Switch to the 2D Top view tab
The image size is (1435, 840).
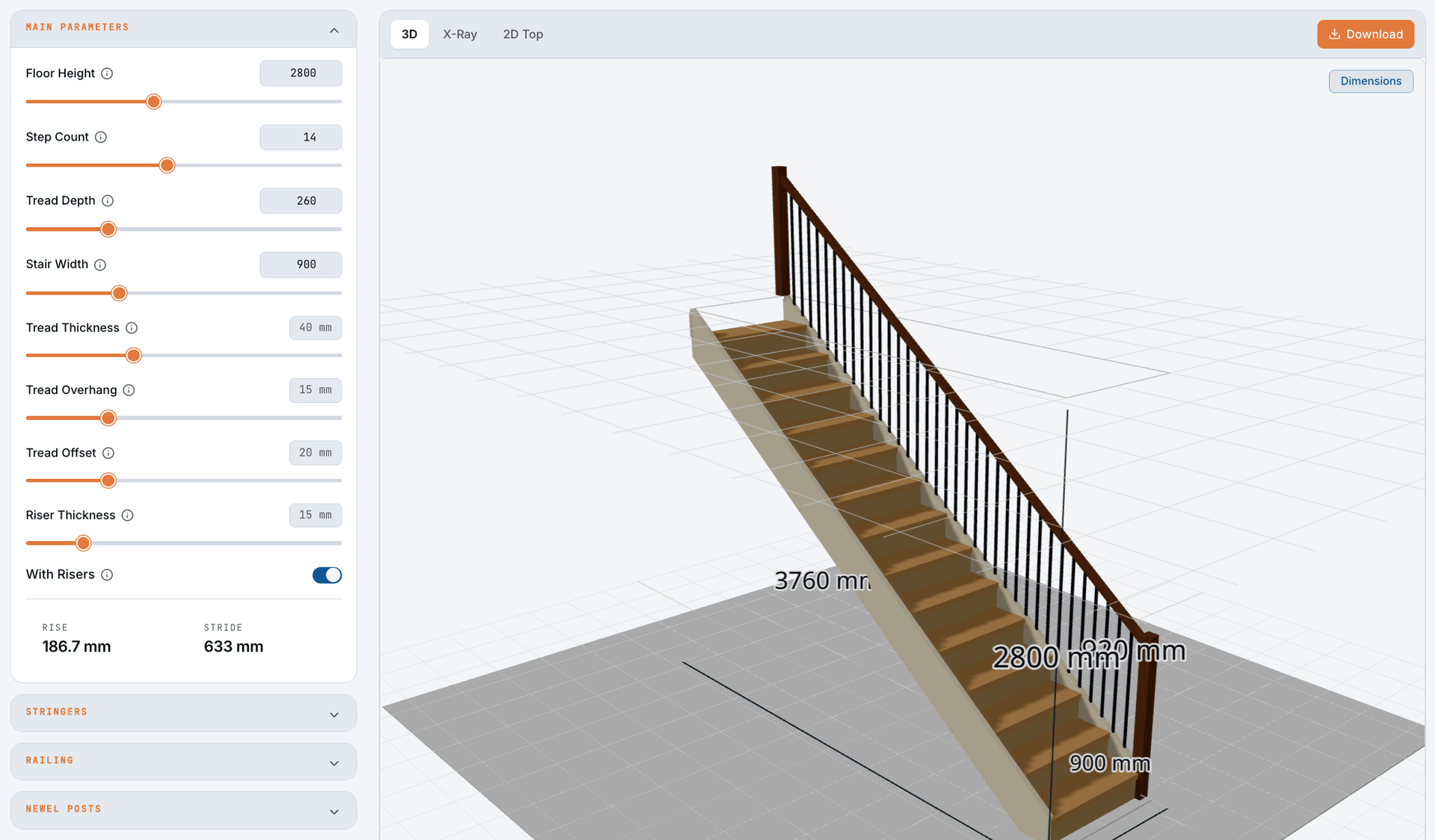[x=523, y=34]
